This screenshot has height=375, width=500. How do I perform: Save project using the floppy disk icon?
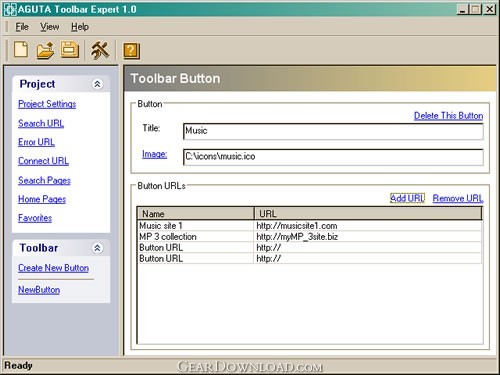(x=69, y=50)
